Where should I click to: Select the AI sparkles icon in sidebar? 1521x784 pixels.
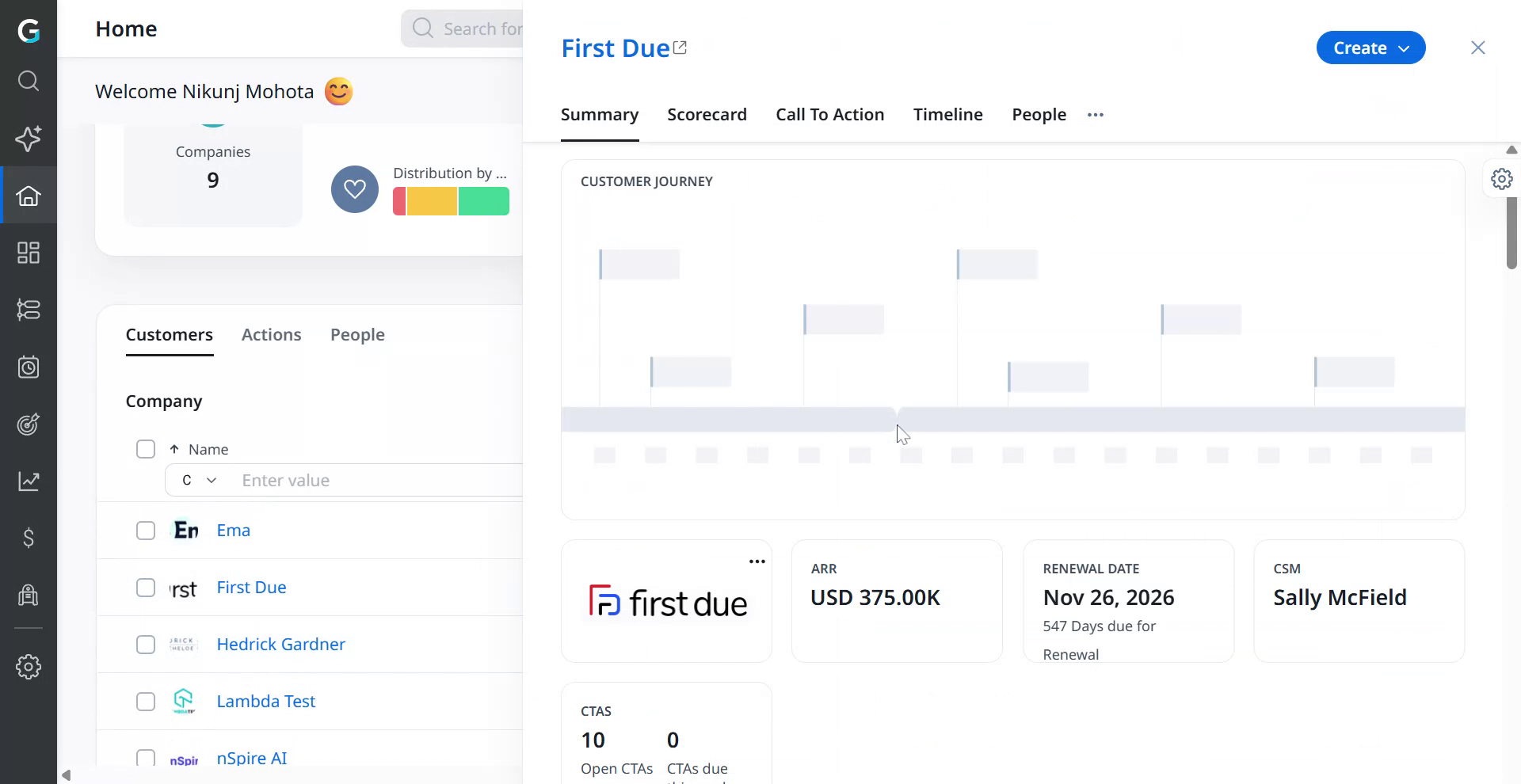[29, 139]
